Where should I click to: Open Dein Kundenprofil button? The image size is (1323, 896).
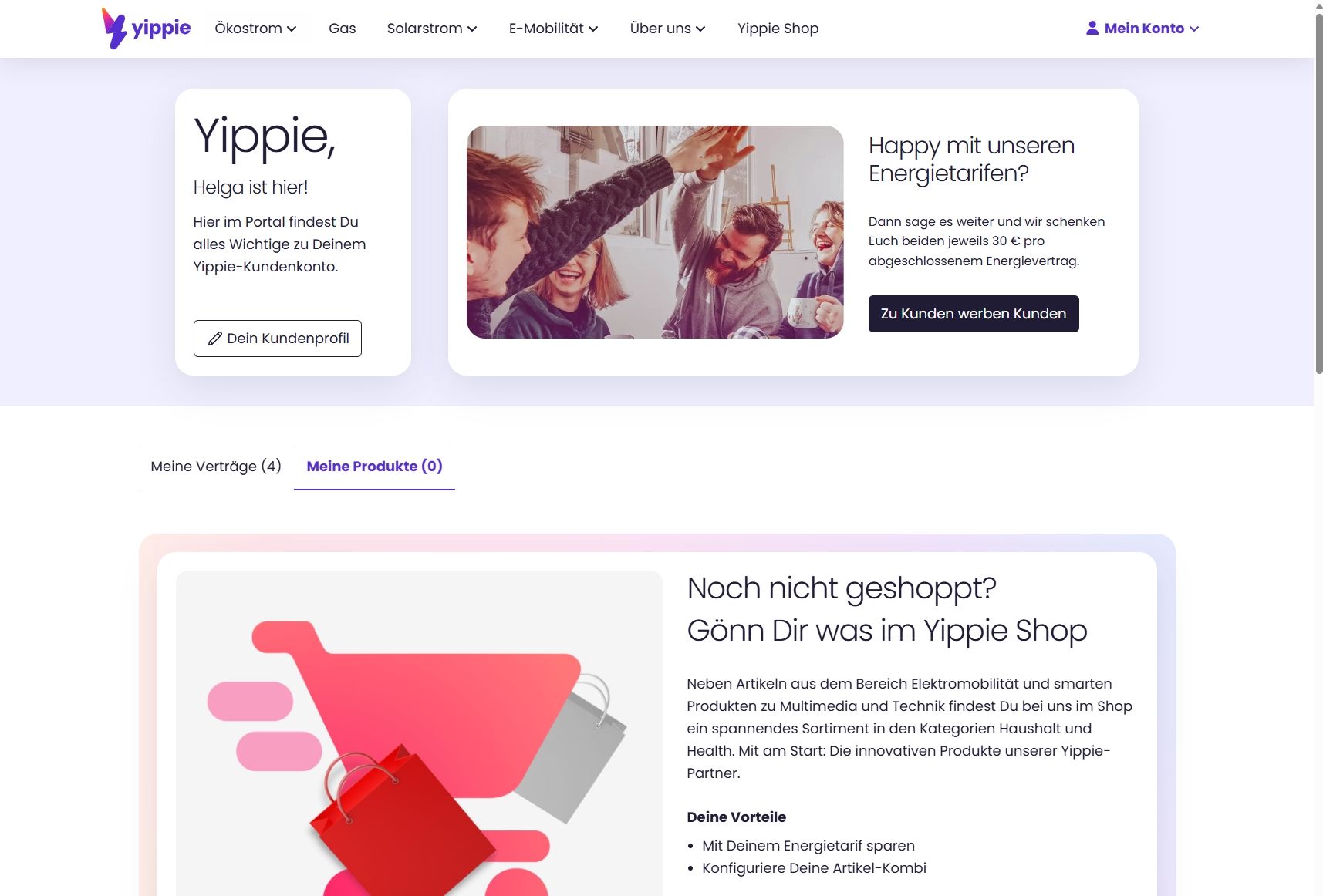pyautogui.click(x=278, y=339)
